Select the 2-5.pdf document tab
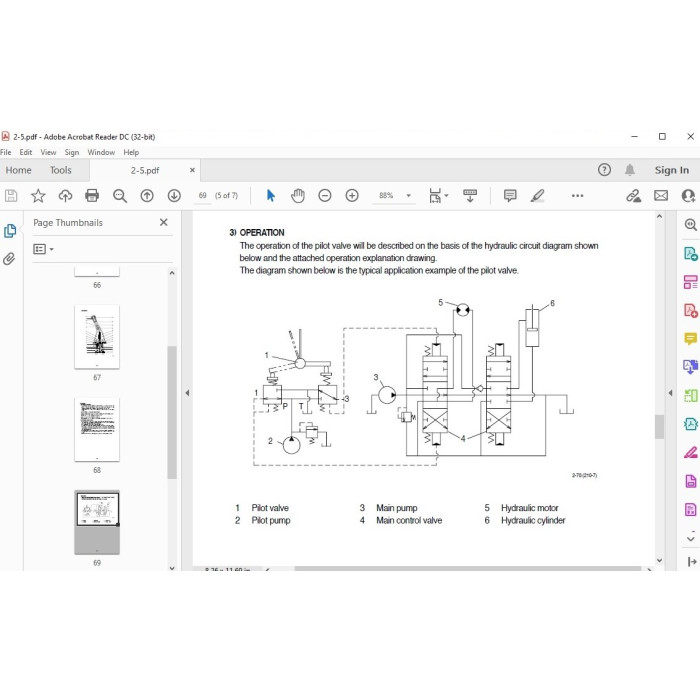The height and width of the screenshot is (700, 700). (145, 170)
